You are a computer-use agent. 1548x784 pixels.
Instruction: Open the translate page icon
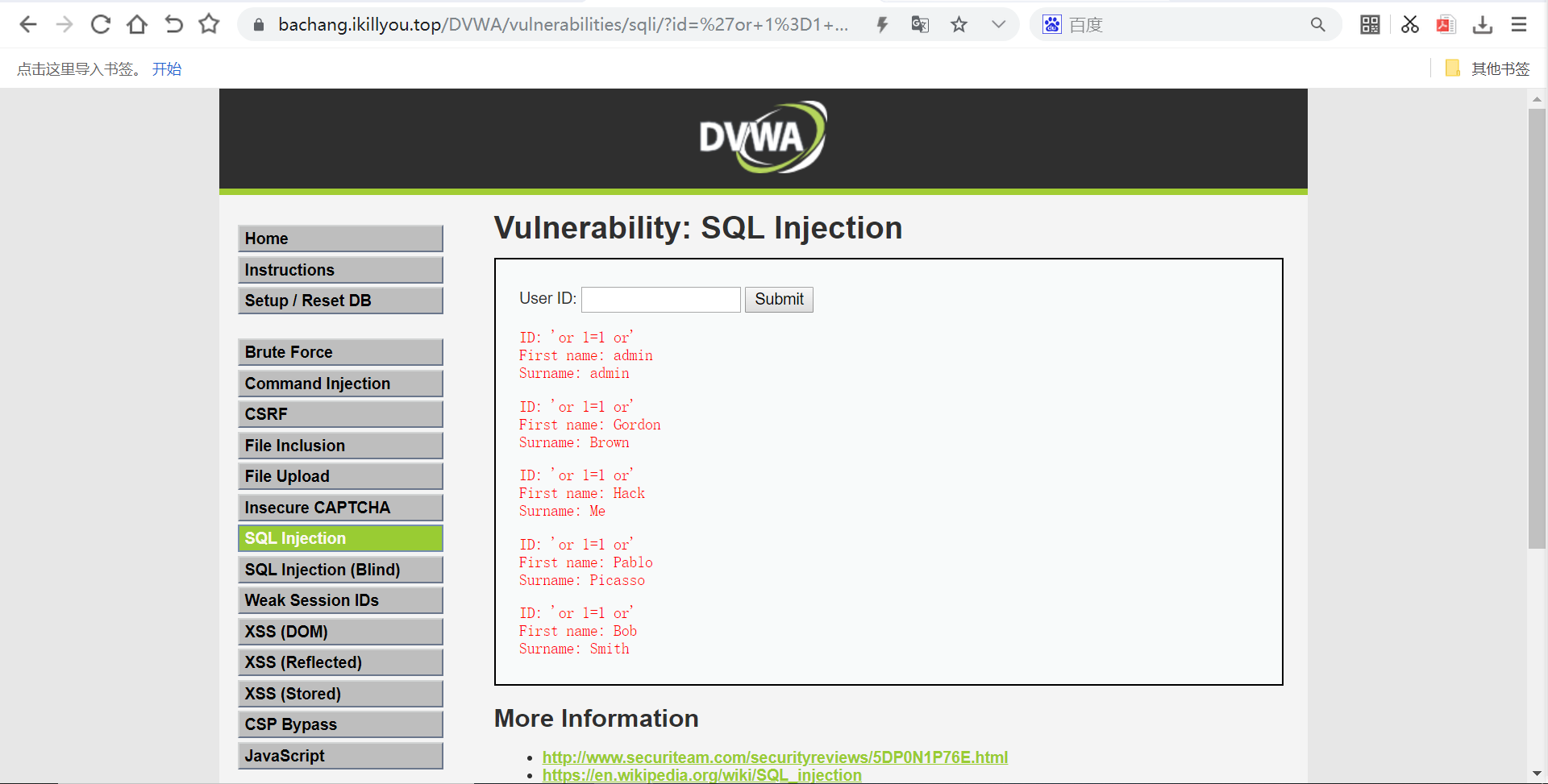coord(920,25)
